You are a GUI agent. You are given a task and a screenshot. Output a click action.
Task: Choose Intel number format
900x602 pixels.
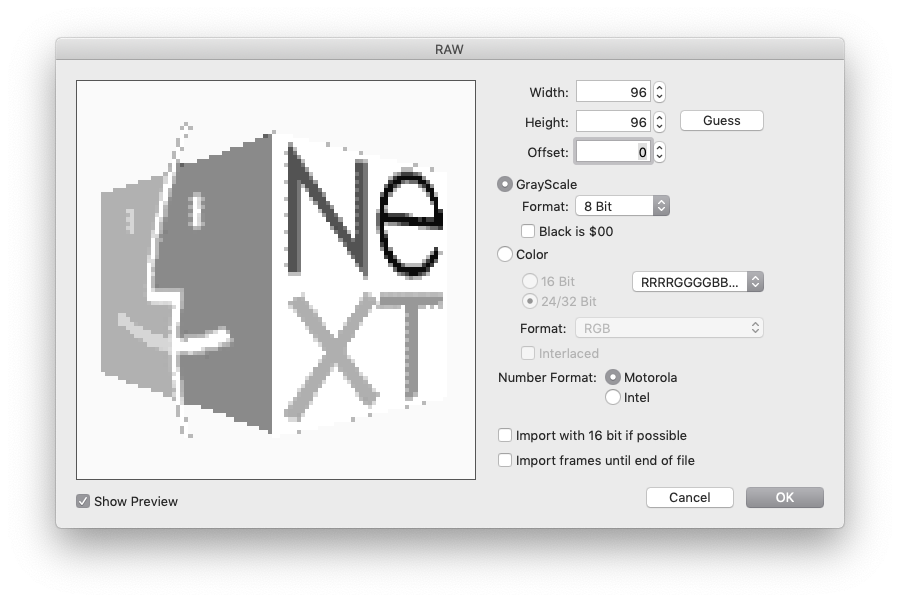tap(612, 397)
